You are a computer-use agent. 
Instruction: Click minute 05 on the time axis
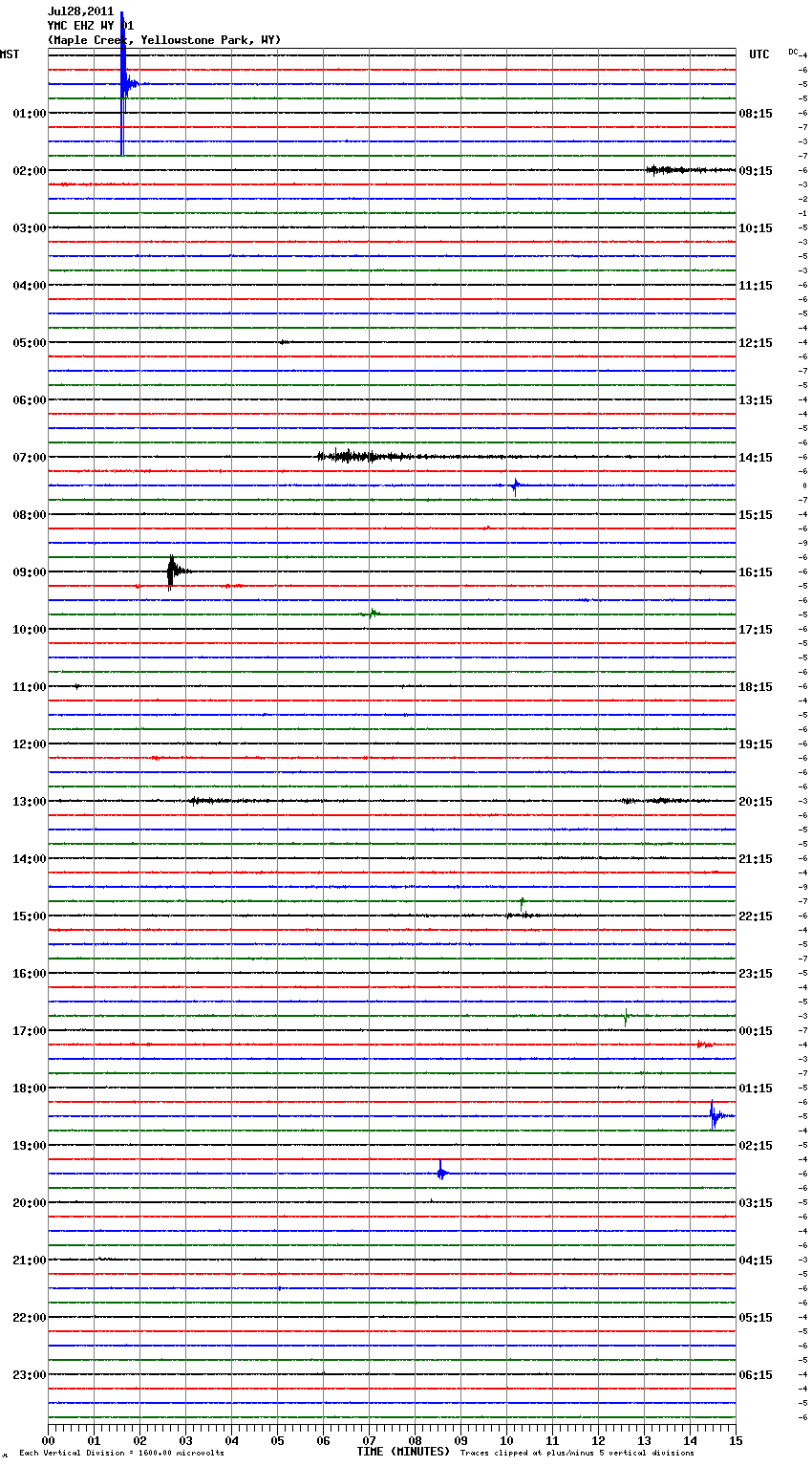[277, 1440]
